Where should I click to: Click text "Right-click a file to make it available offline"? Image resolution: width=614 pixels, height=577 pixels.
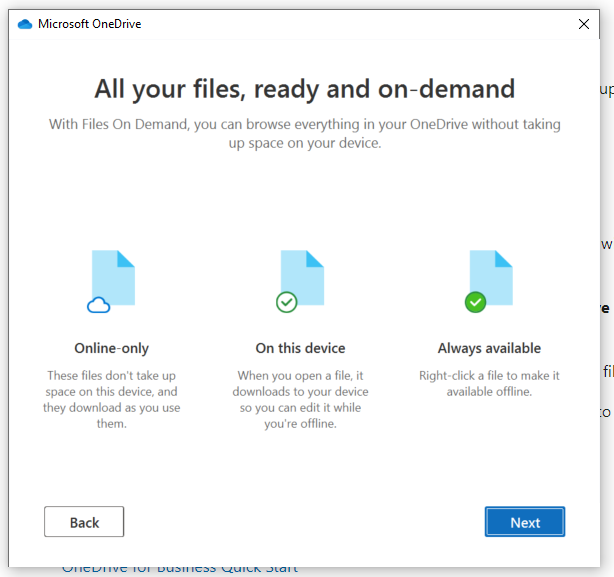point(489,383)
